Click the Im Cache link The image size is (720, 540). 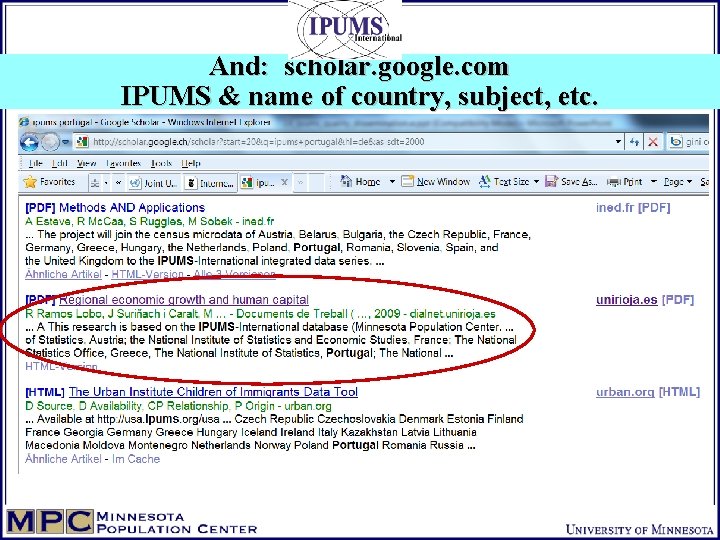point(136,459)
